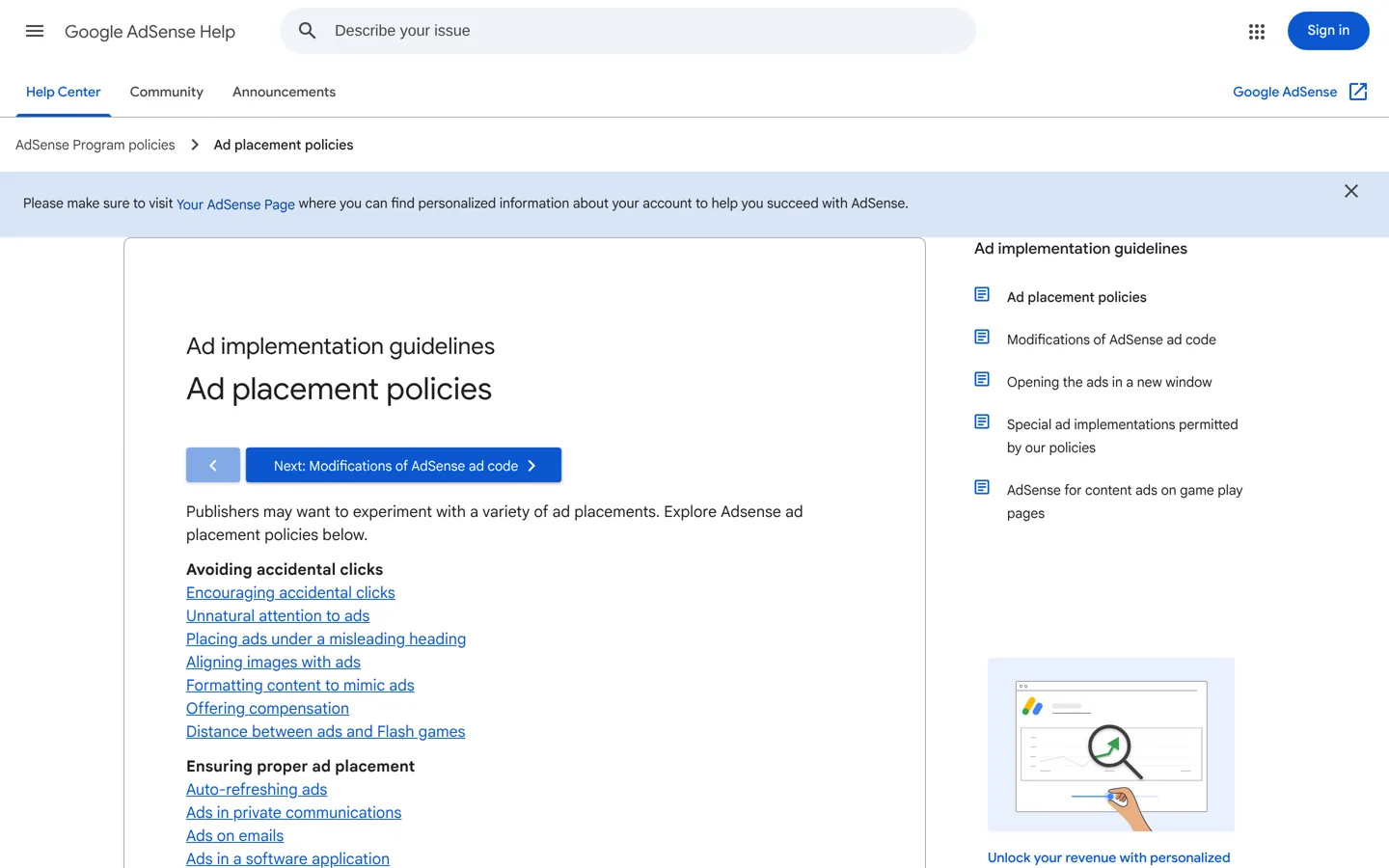
Task: Go to Next: Modifications of AdSense ad code
Action: tap(403, 465)
